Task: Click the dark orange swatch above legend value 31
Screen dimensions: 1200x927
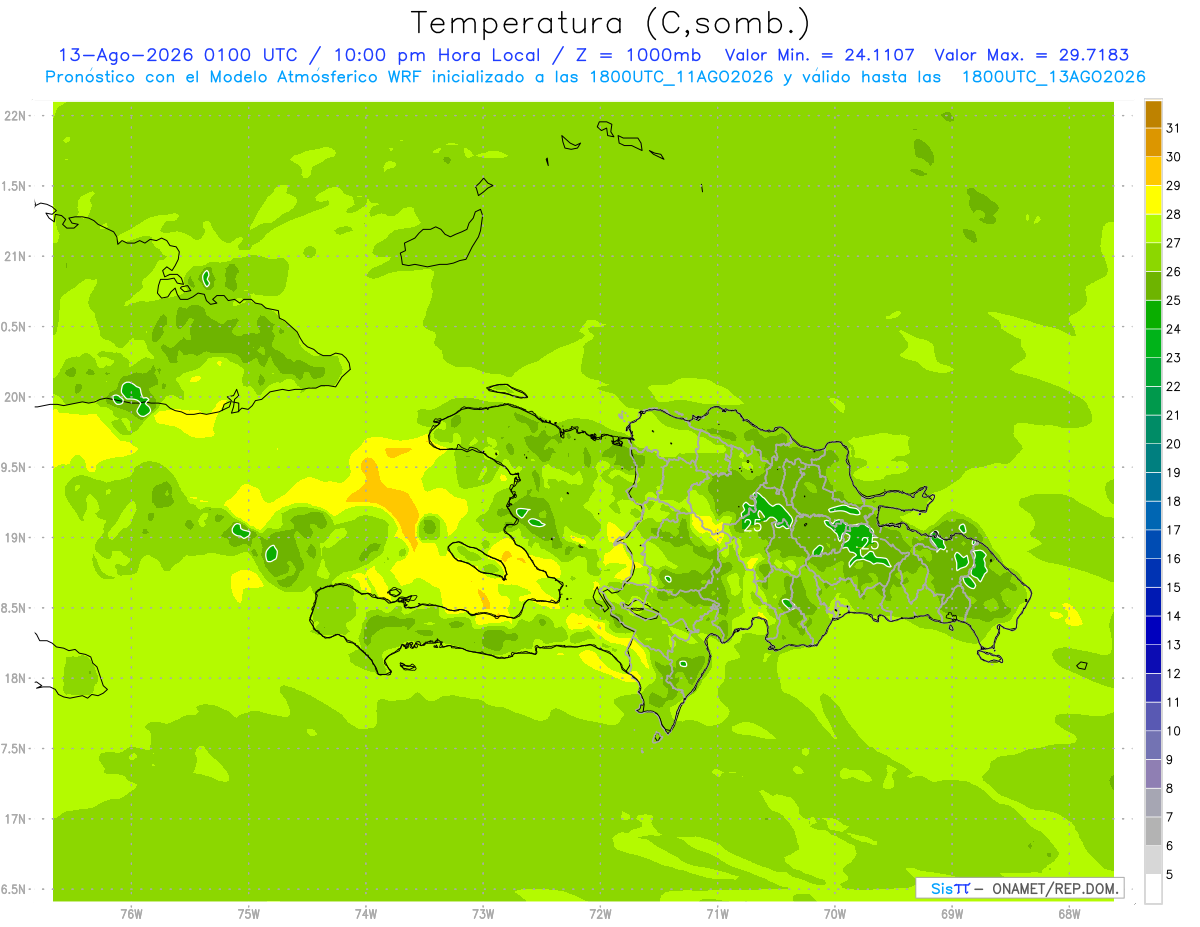Action: (1153, 115)
